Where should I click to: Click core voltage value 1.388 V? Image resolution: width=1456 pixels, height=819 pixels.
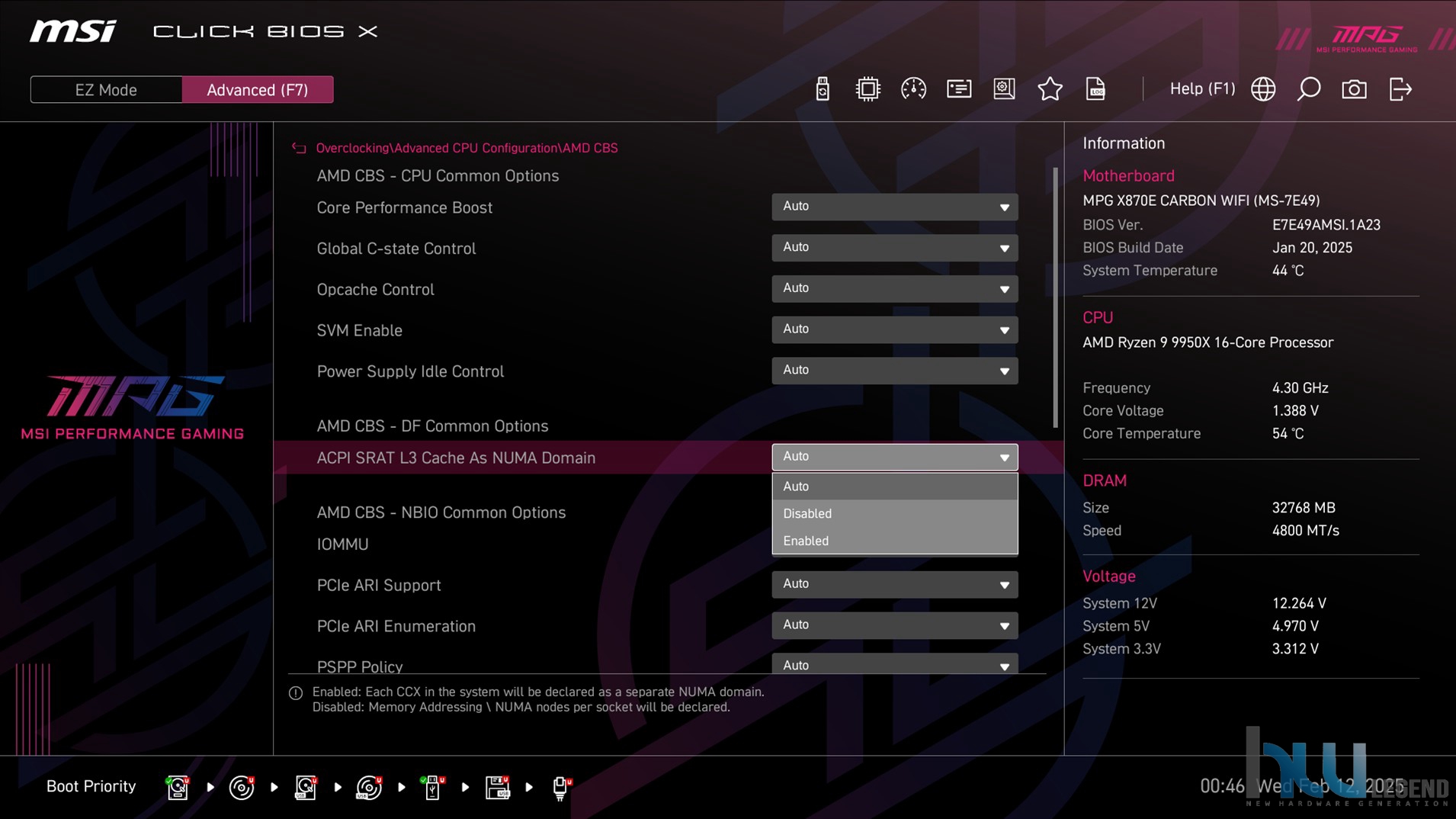tap(1294, 411)
